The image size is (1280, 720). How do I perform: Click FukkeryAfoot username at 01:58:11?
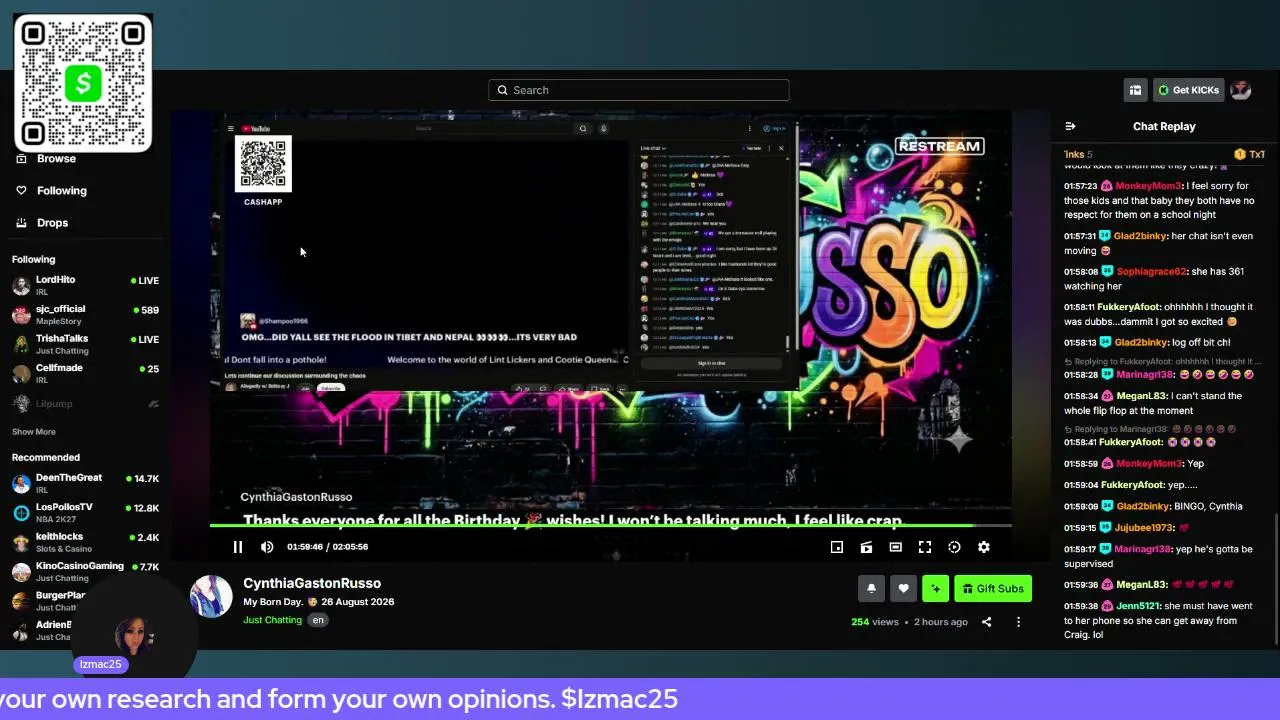(1131, 307)
